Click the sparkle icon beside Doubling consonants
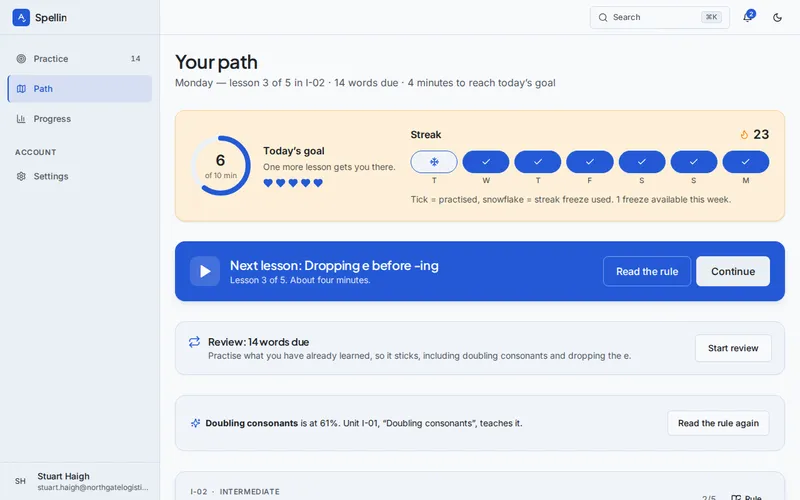This screenshot has width=800, height=500. pos(195,423)
